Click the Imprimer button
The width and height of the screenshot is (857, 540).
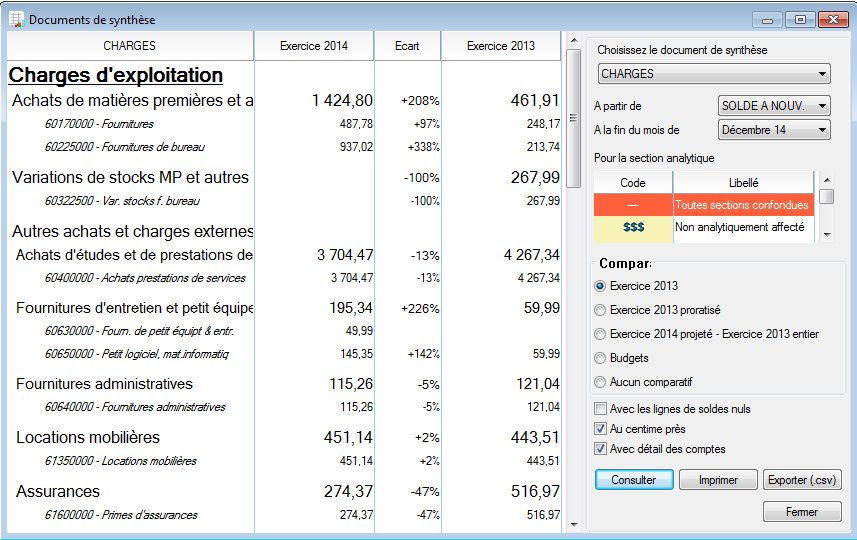click(x=718, y=480)
